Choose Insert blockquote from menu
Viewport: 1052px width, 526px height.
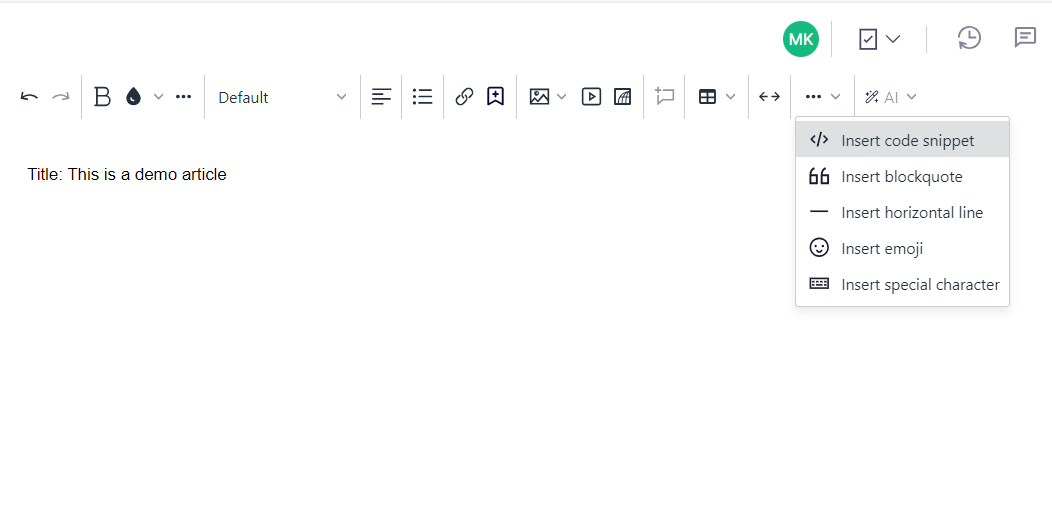(902, 177)
